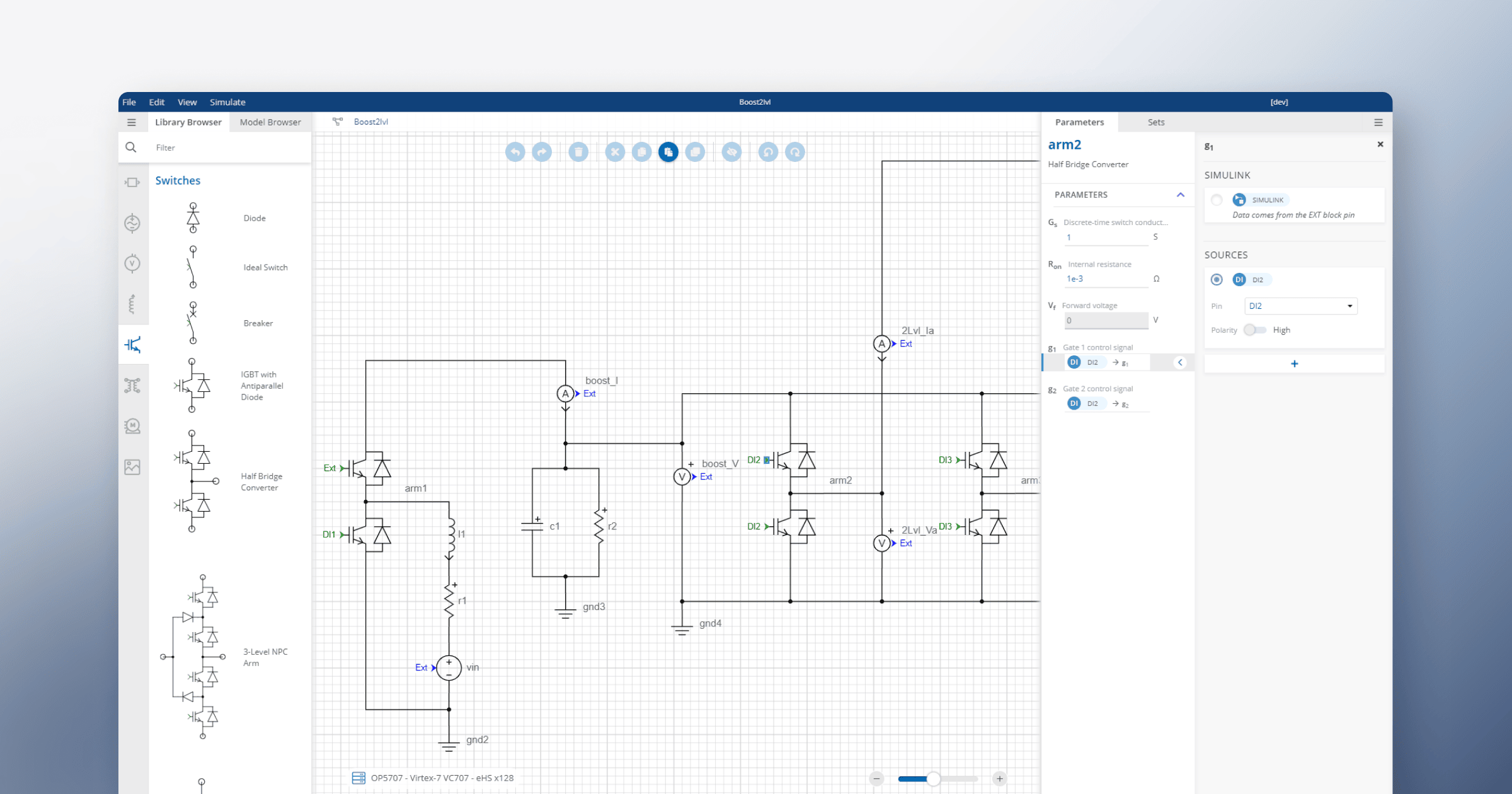Image resolution: width=1512 pixels, height=794 pixels.
Task: Collapse the PARAMETERS section
Action: 1181,195
